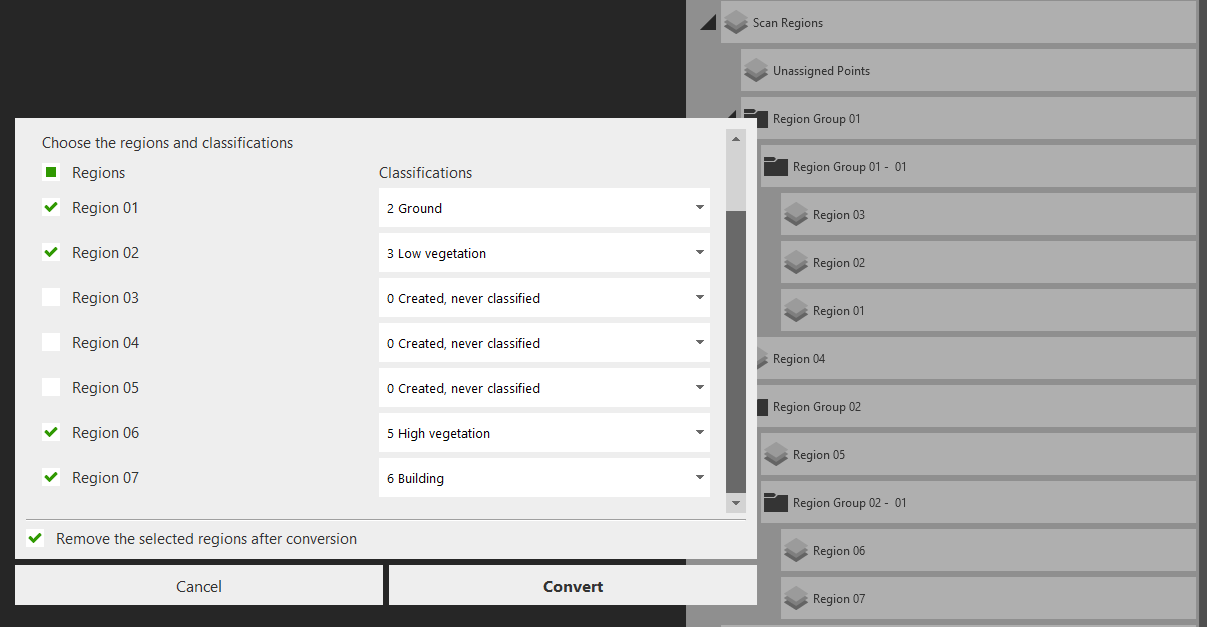Uncheck the Region 02 checkbox
Screen dimensions: 1207x627
click(x=51, y=252)
